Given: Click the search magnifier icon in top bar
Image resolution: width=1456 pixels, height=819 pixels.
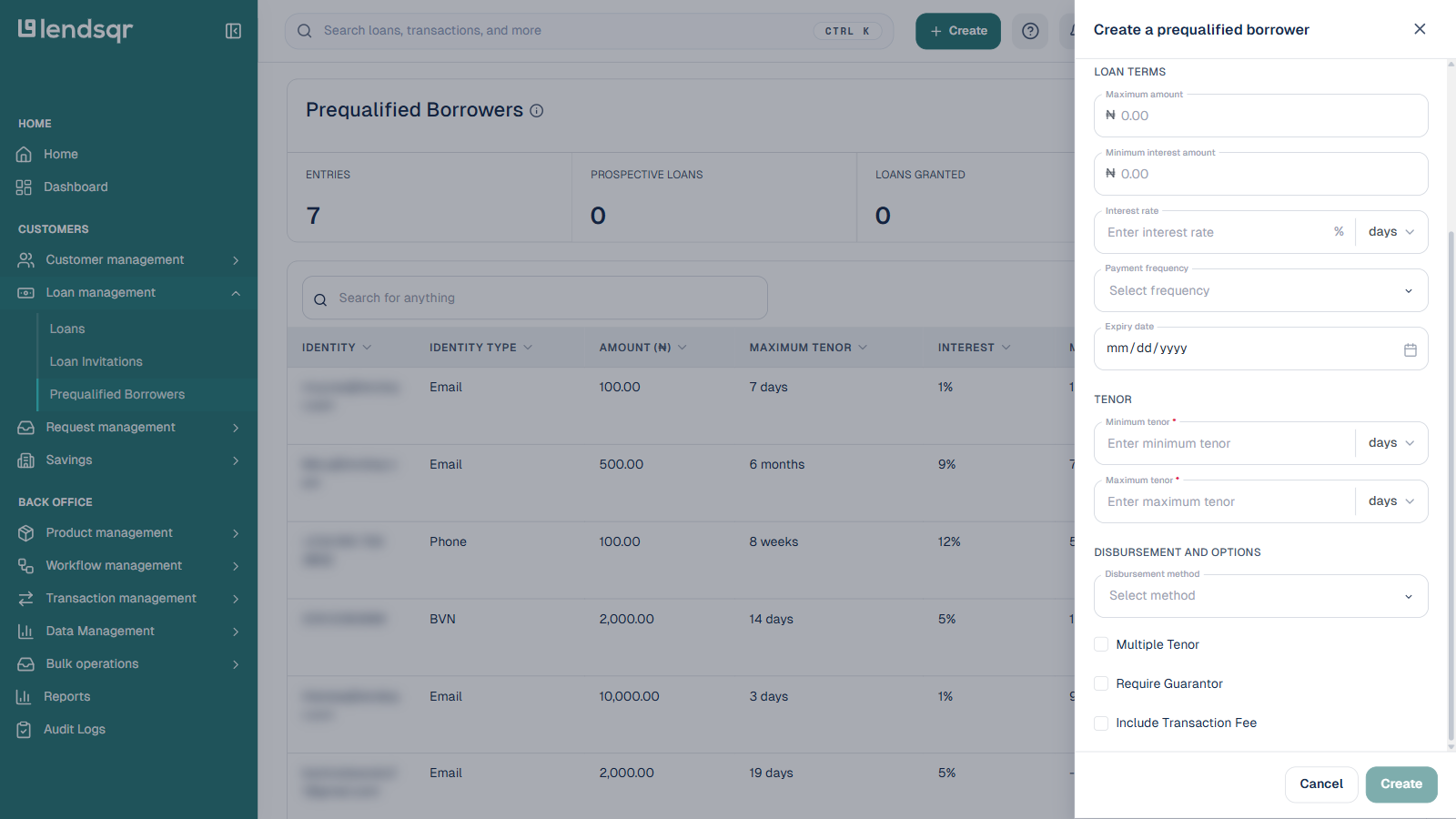Looking at the screenshot, I should (x=305, y=31).
